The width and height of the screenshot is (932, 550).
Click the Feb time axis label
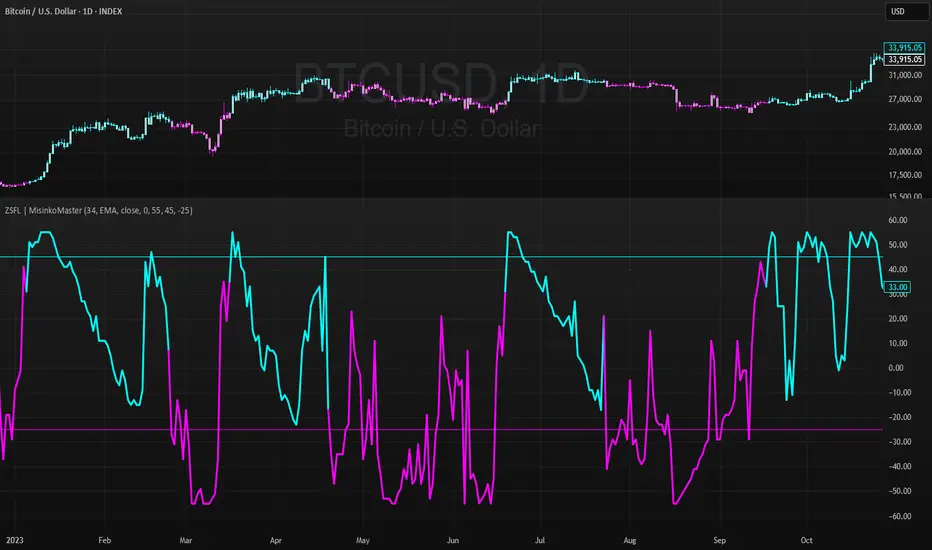[105, 540]
